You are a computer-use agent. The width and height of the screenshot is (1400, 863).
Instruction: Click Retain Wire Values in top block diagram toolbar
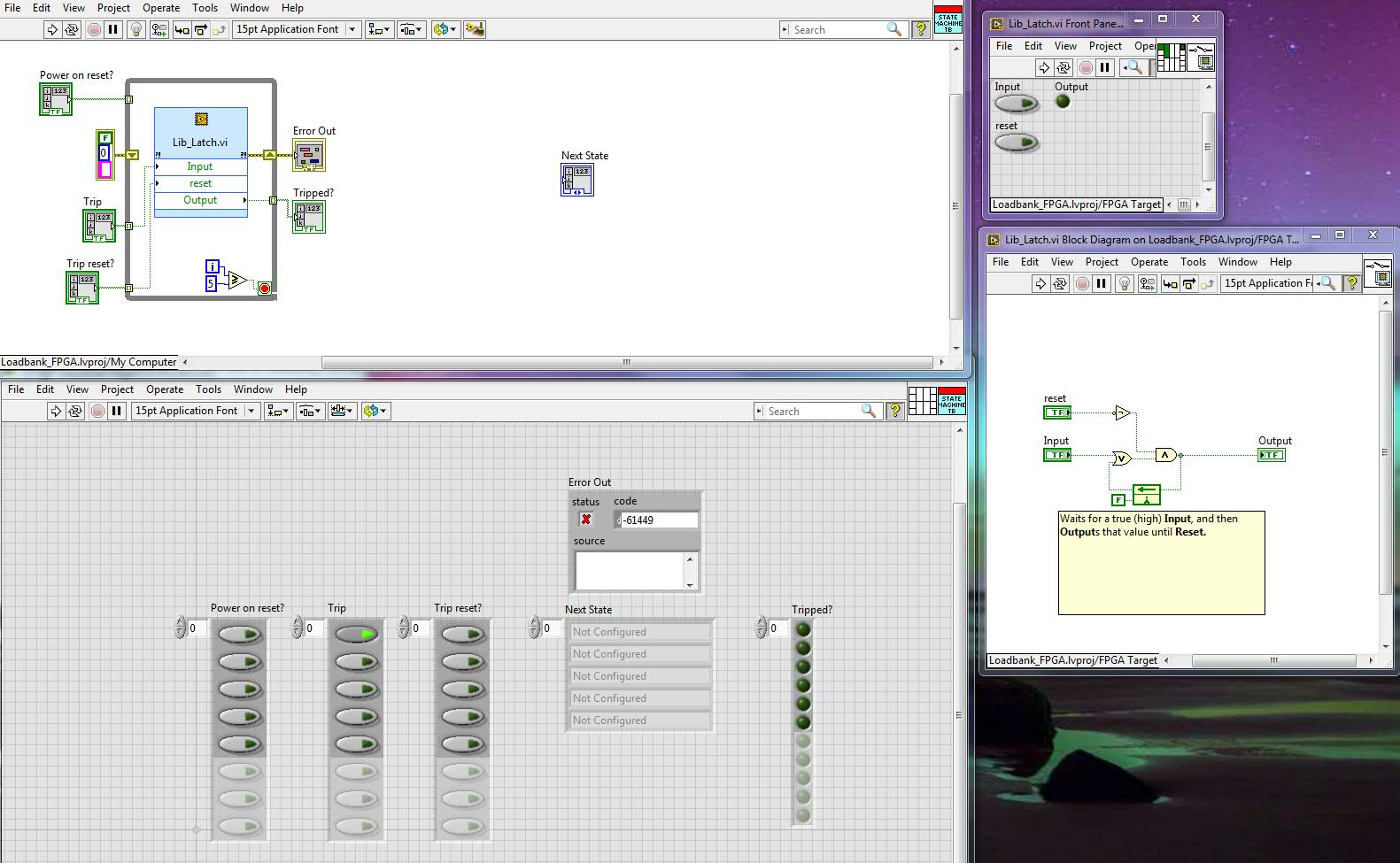(159, 29)
